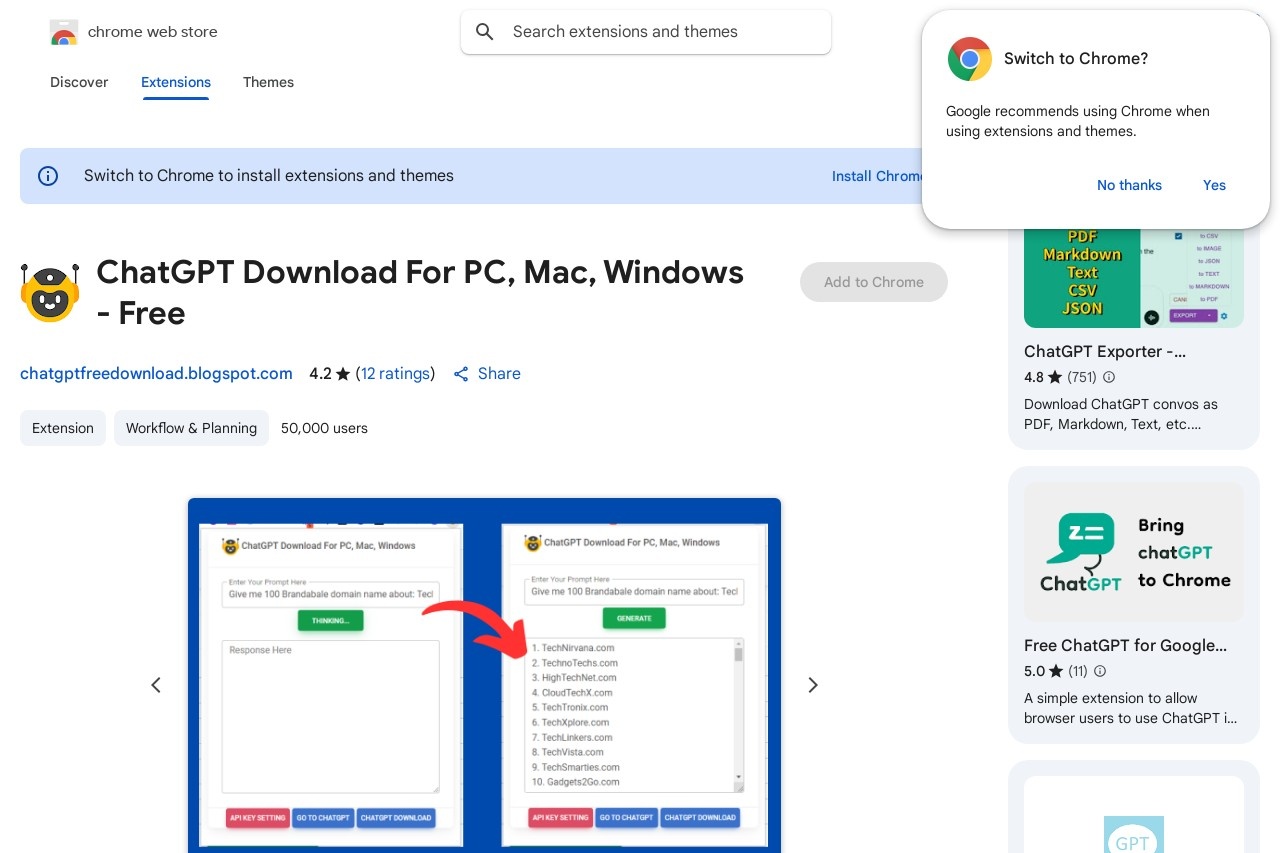
Task: Open the ChatGPT Exporter card thumbnail
Action: click(1134, 278)
